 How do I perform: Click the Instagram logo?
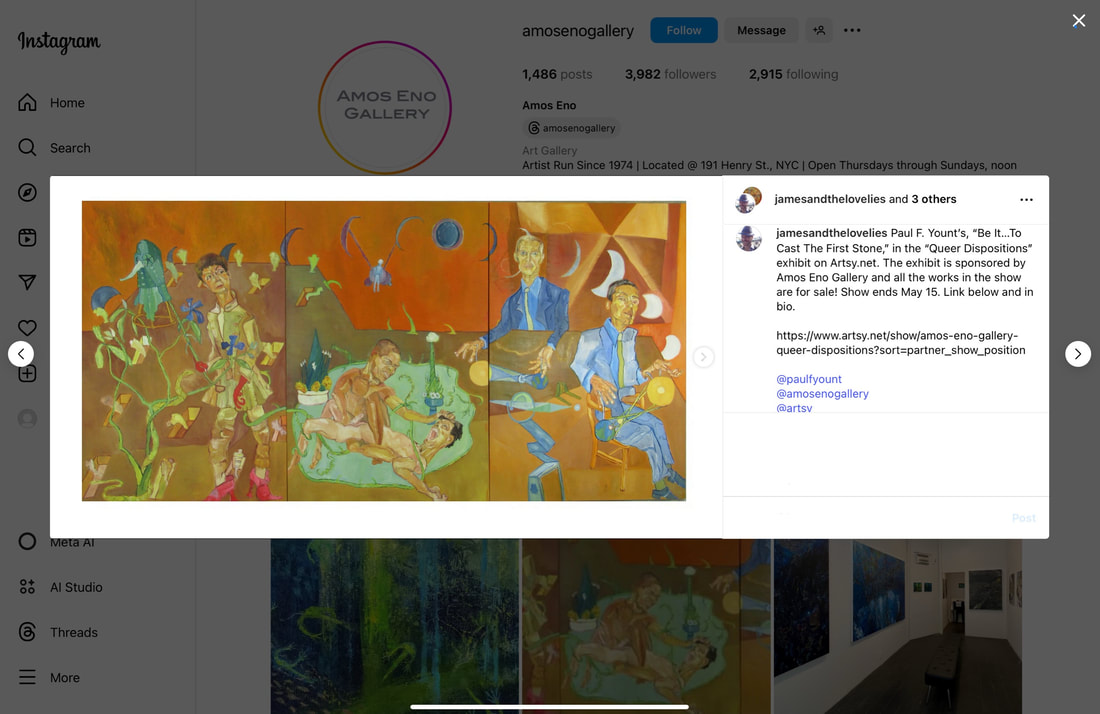pos(59,41)
